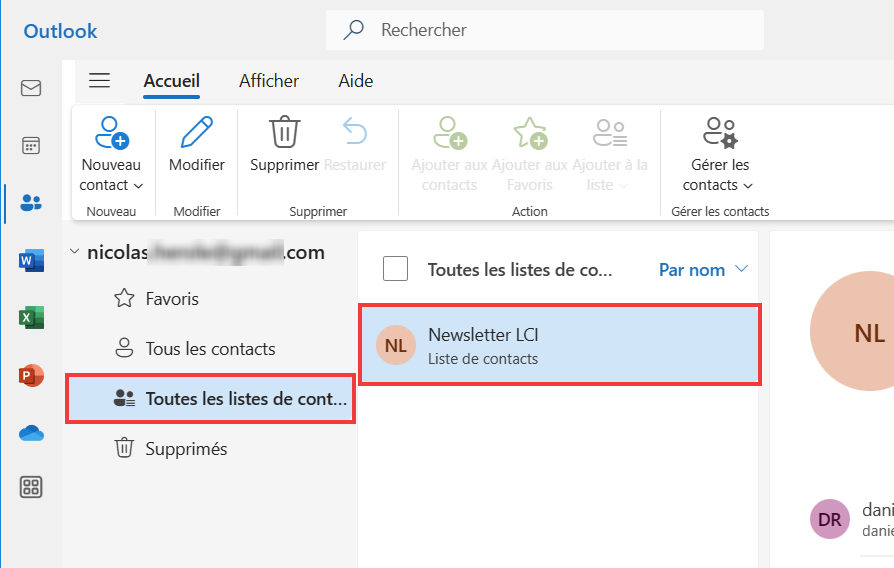Switch to the Aide tab

click(356, 81)
